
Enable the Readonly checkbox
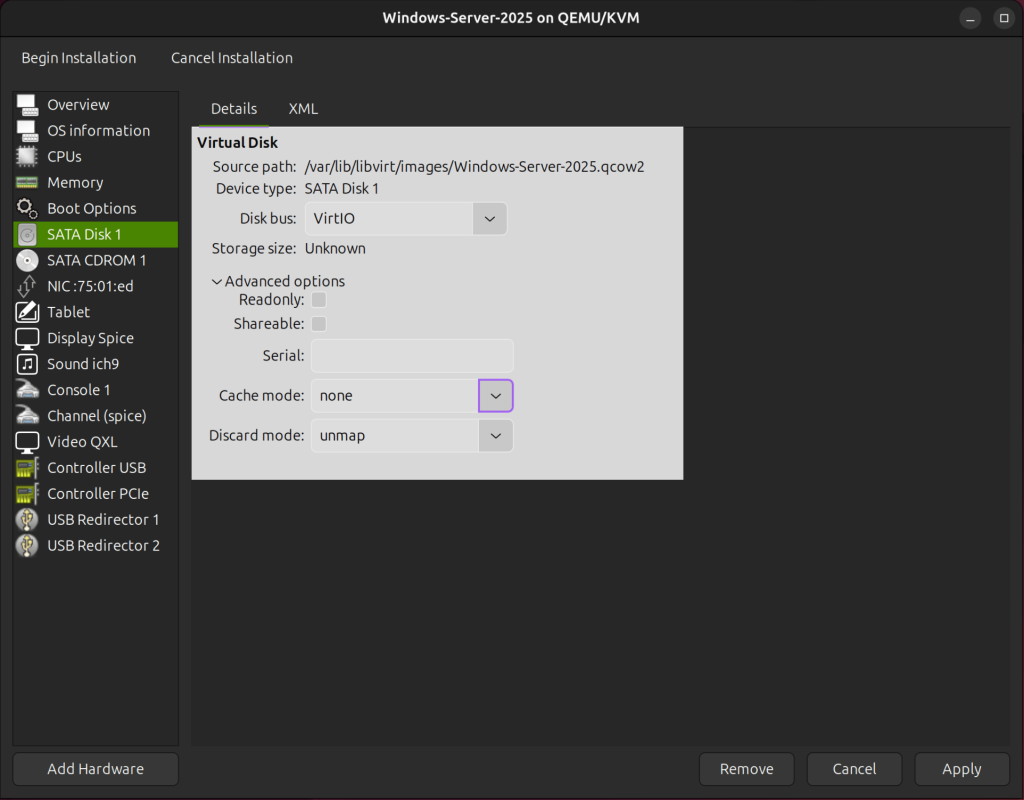[x=318, y=299]
